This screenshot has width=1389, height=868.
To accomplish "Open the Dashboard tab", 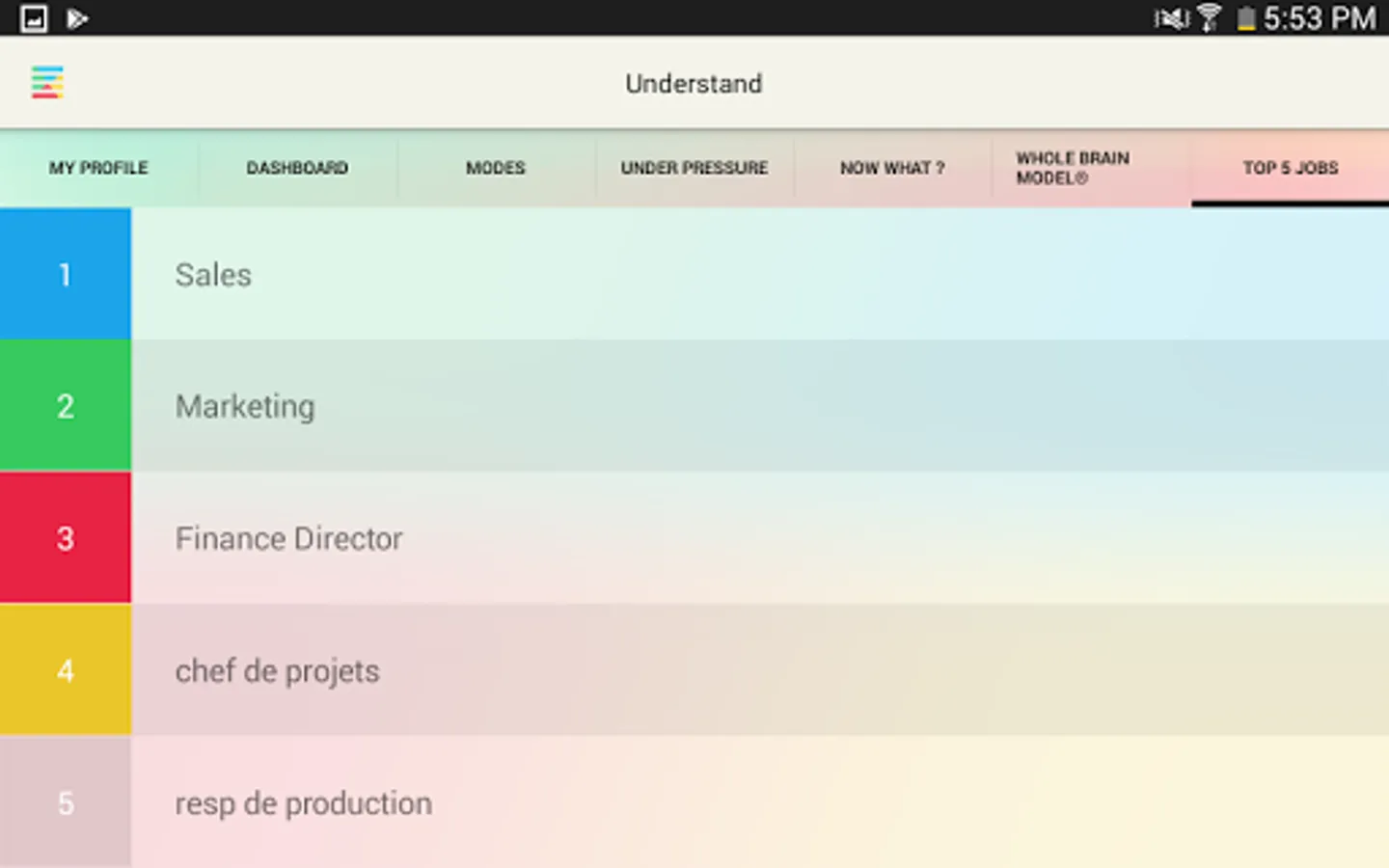I will 297,168.
